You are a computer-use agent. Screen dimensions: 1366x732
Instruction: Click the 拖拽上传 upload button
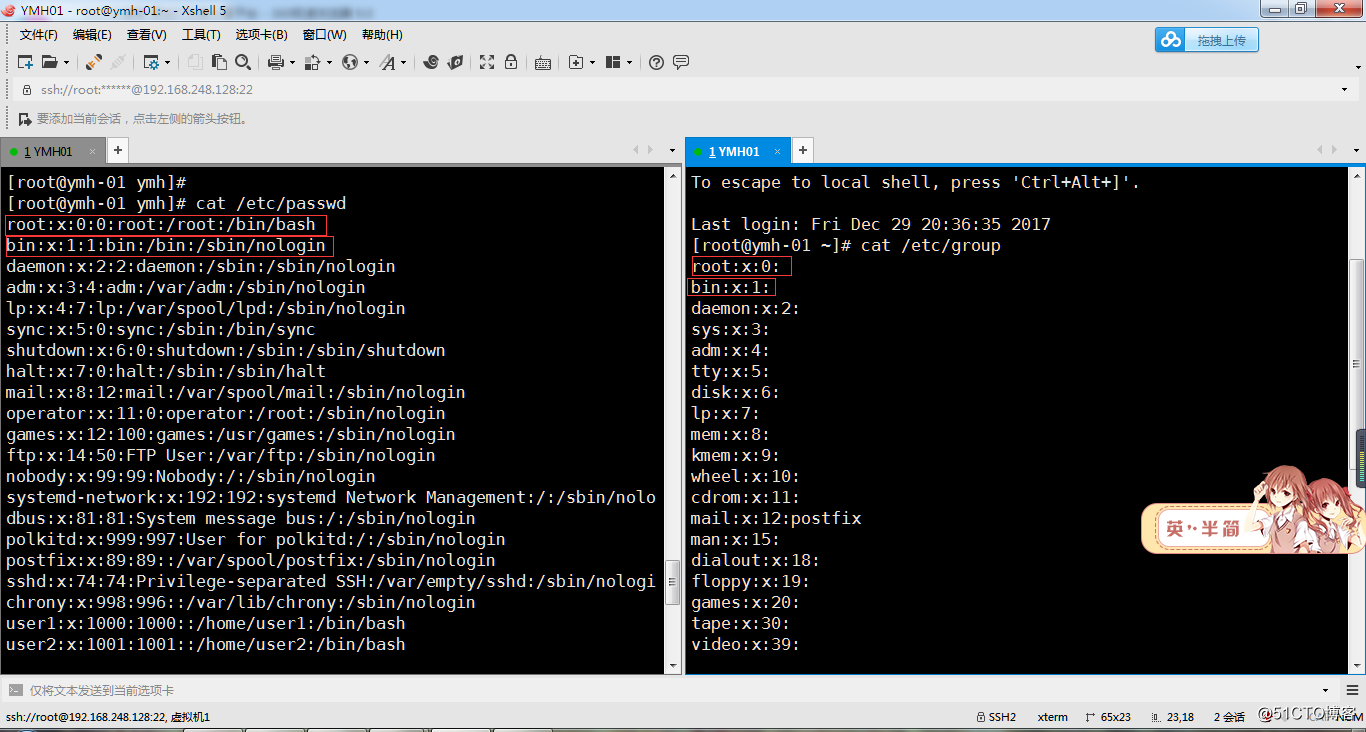coord(1207,40)
